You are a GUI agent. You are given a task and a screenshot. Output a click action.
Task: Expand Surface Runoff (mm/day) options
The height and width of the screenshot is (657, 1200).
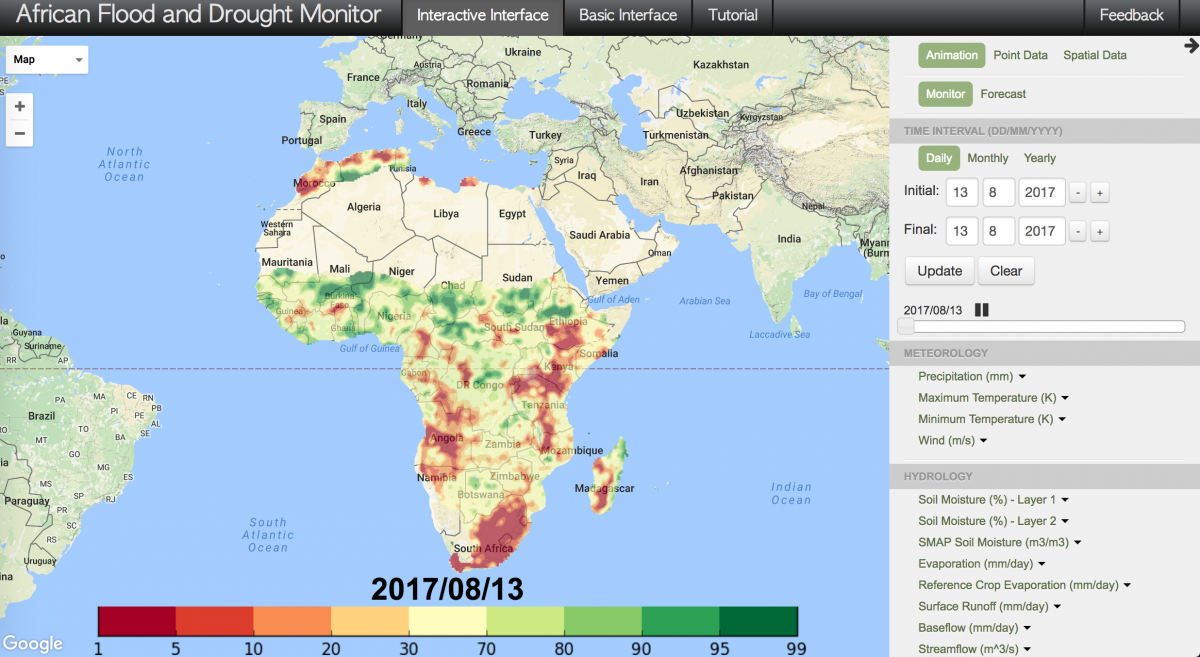point(989,606)
